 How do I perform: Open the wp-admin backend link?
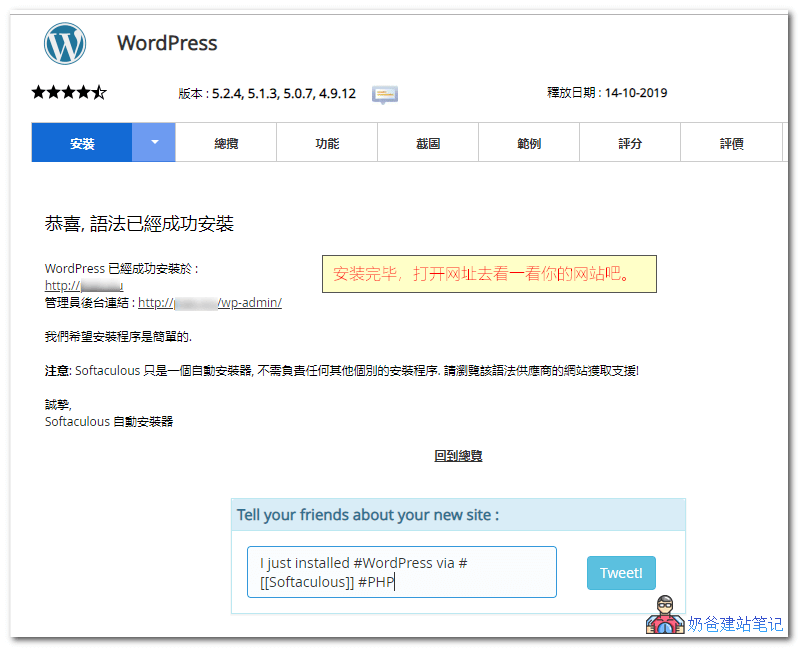click(x=210, y=303)
